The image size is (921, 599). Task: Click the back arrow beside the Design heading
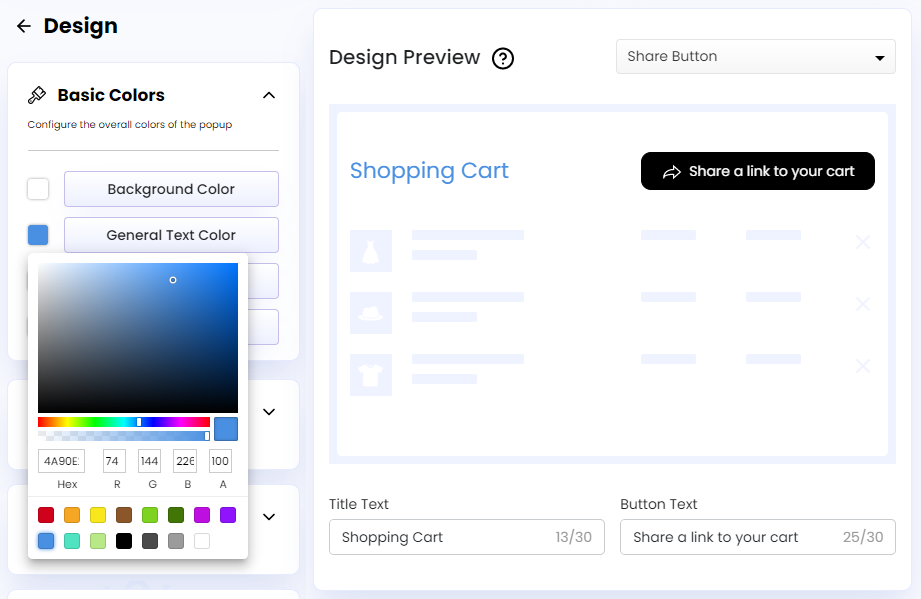24,26
